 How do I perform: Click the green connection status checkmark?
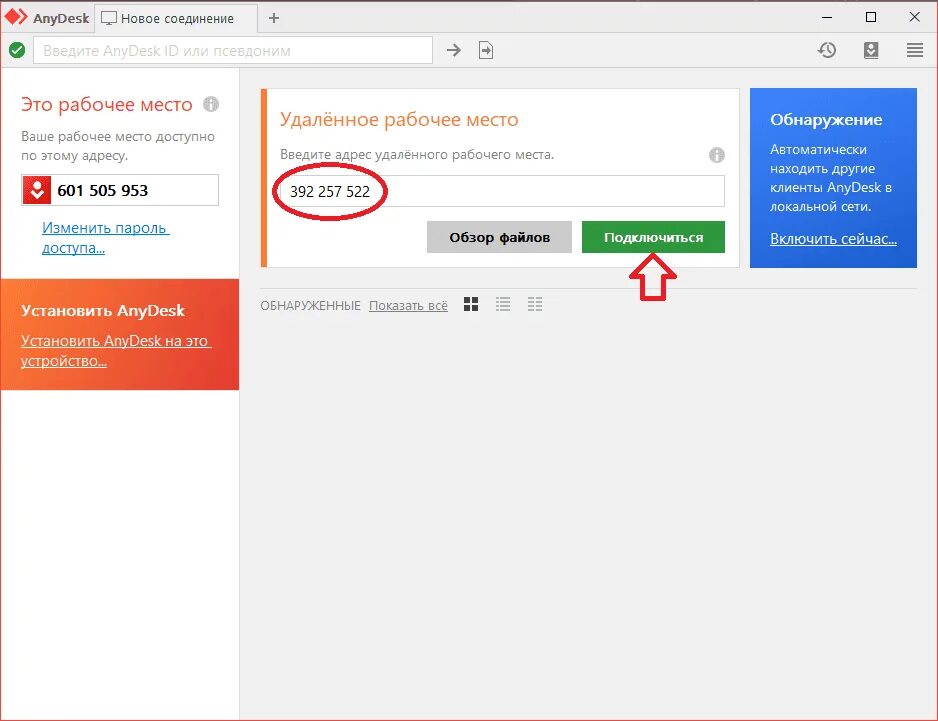click(x=17, y=50)
